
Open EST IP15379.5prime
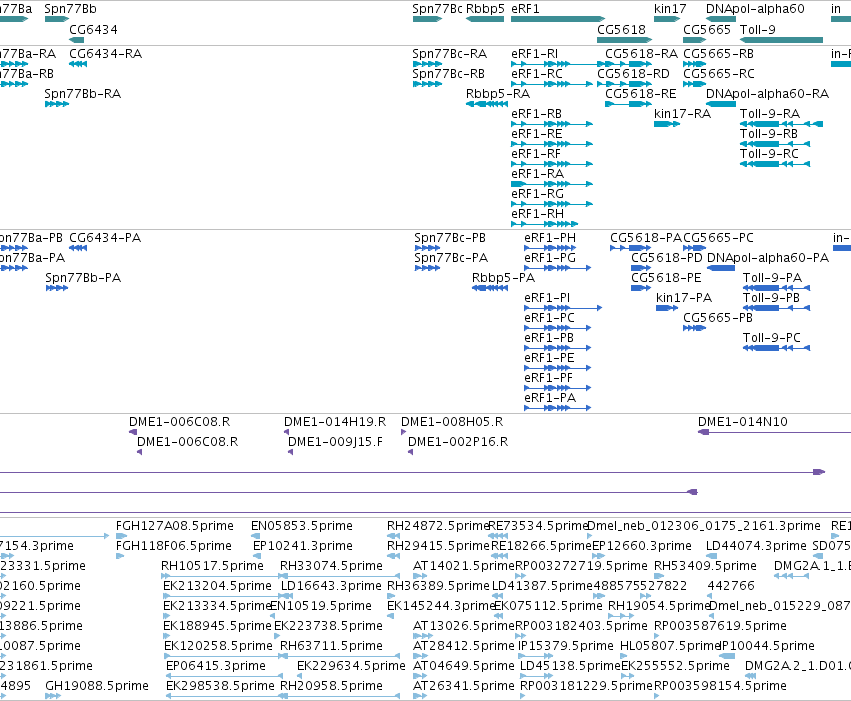(x=566, y=646)
